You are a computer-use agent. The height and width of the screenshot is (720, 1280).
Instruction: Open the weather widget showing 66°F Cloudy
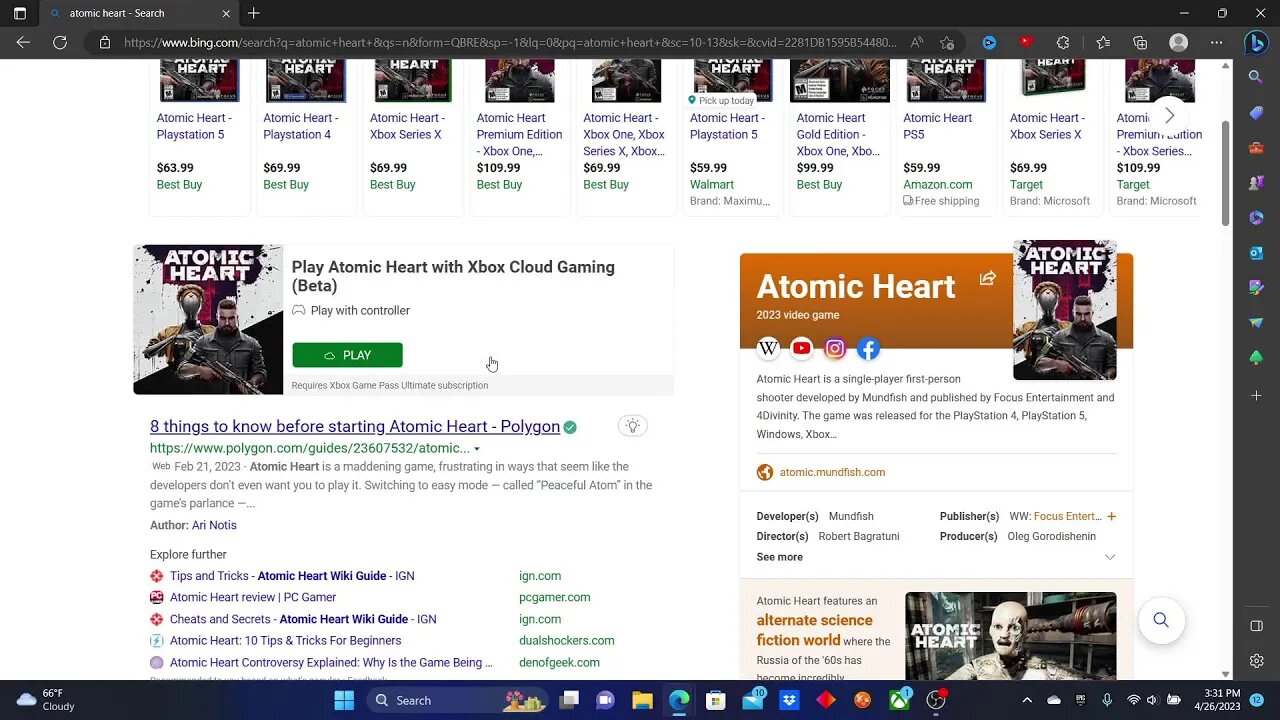click(46, 700)
